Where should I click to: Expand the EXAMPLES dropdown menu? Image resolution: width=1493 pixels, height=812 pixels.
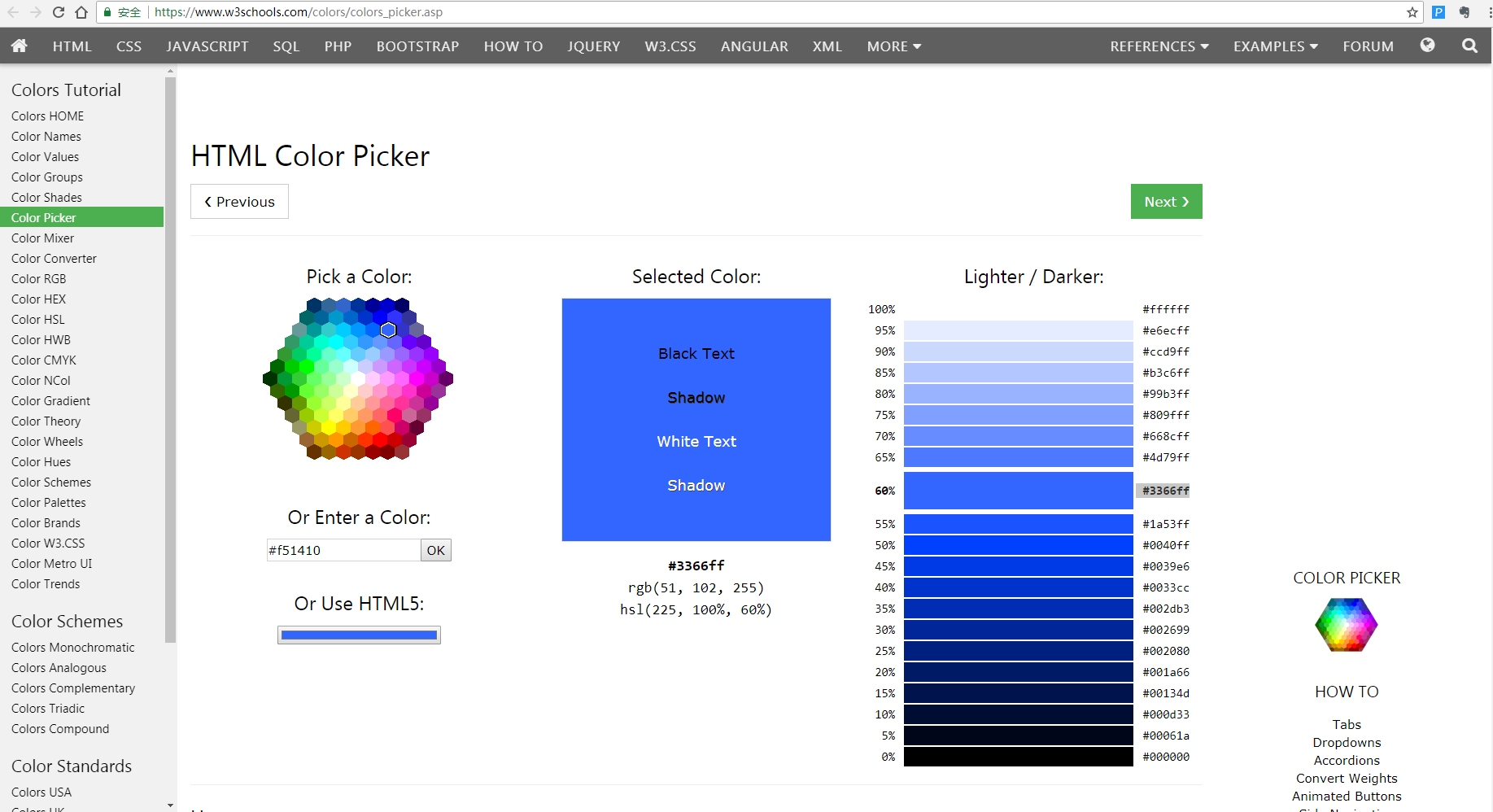[1276, 46]
